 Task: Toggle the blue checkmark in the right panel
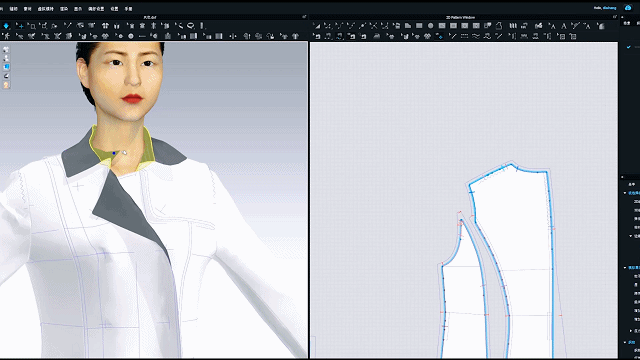[x=629, y=47]
